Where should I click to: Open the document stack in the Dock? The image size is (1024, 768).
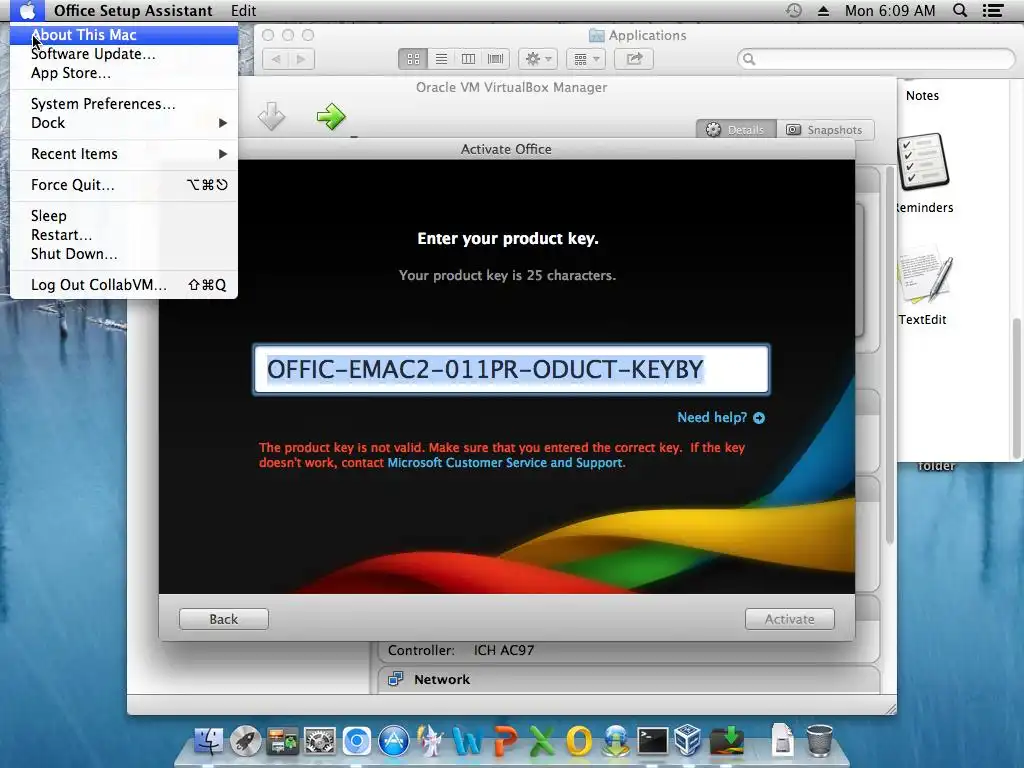(x=782, y=740)
